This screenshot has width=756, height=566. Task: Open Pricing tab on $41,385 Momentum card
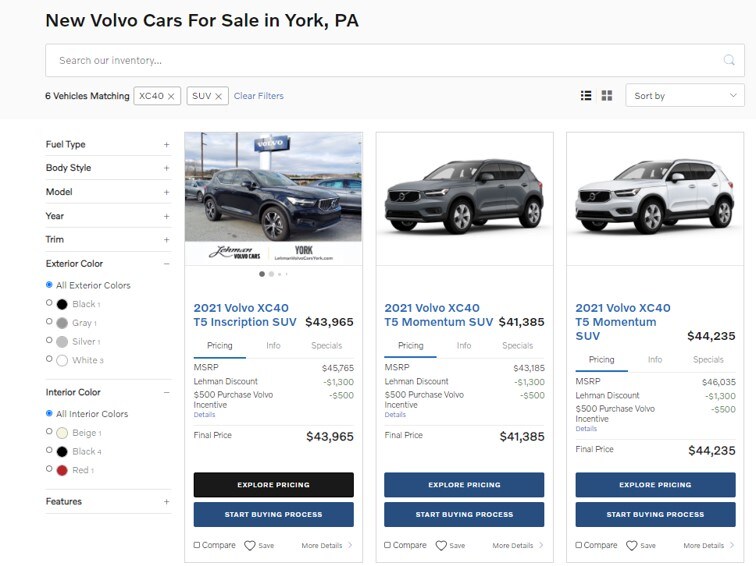pos(411,345)
